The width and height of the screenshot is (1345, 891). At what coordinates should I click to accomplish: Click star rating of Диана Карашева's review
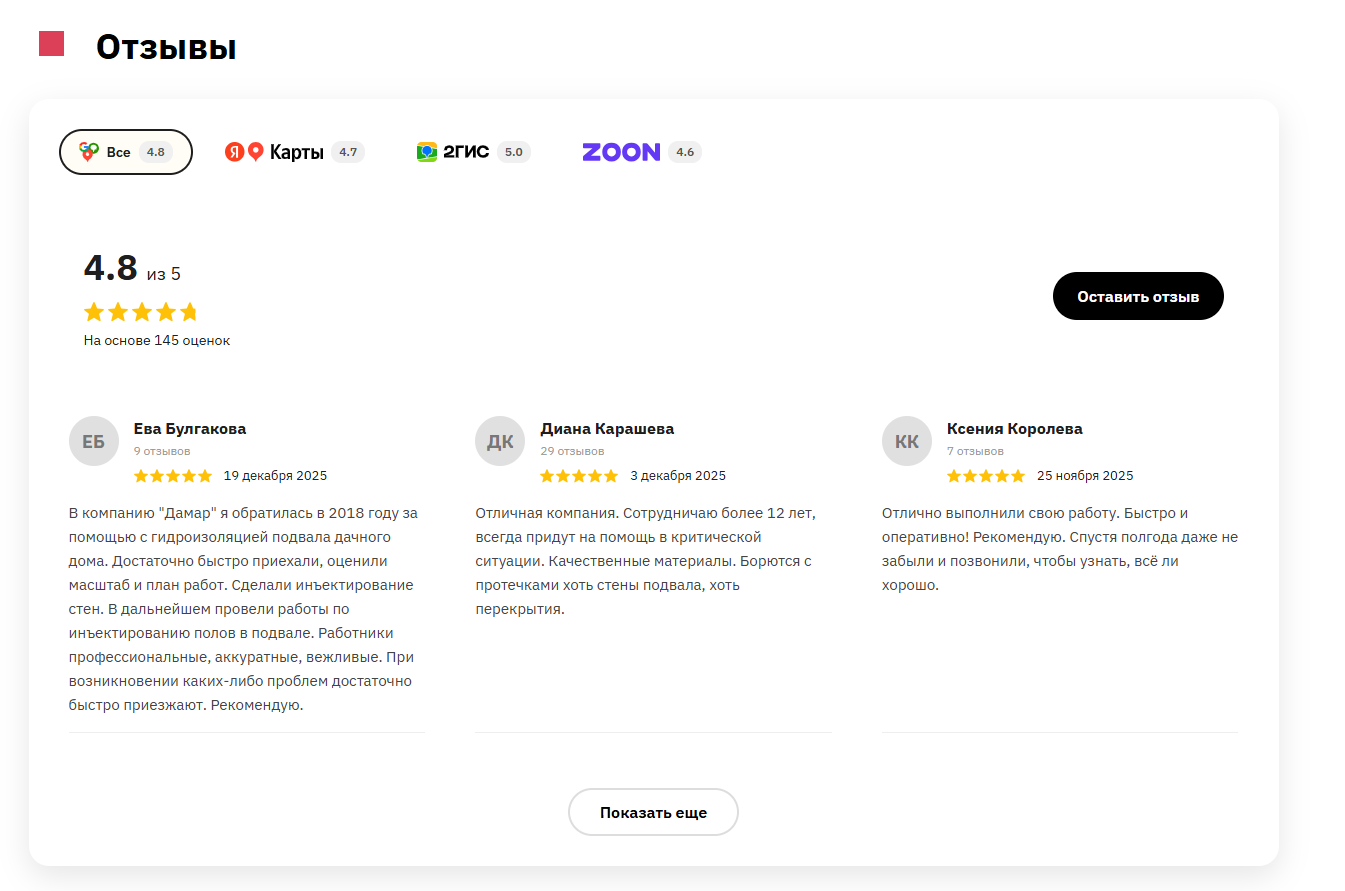(579, 476)
